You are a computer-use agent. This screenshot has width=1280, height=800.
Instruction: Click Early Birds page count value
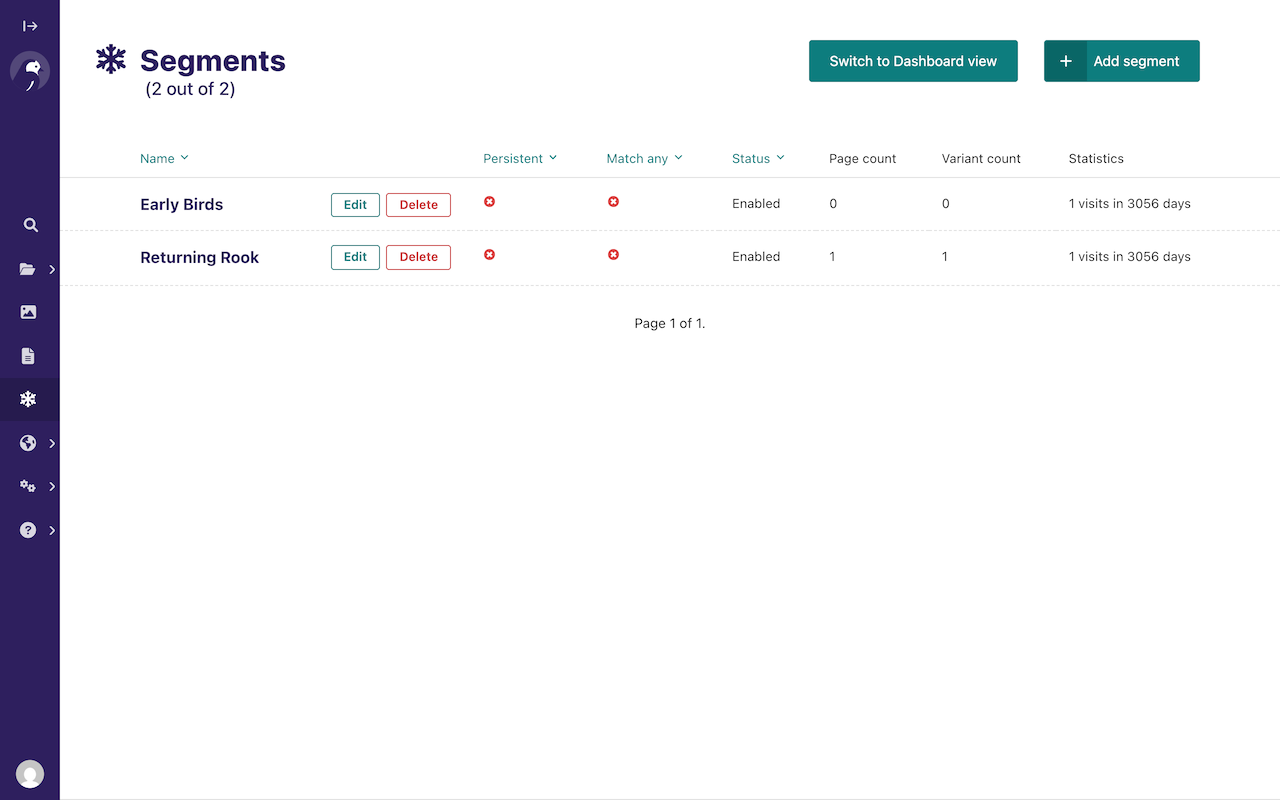(833, 203)
